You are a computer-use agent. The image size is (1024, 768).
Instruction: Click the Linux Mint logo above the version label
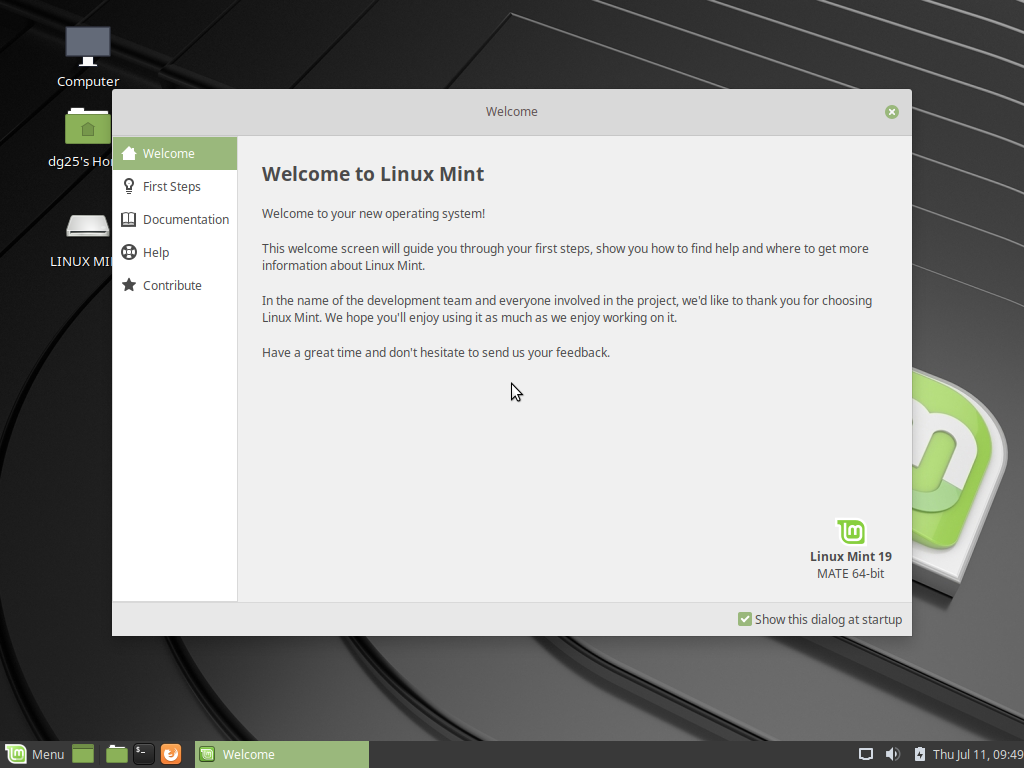(x=850, y=532)
